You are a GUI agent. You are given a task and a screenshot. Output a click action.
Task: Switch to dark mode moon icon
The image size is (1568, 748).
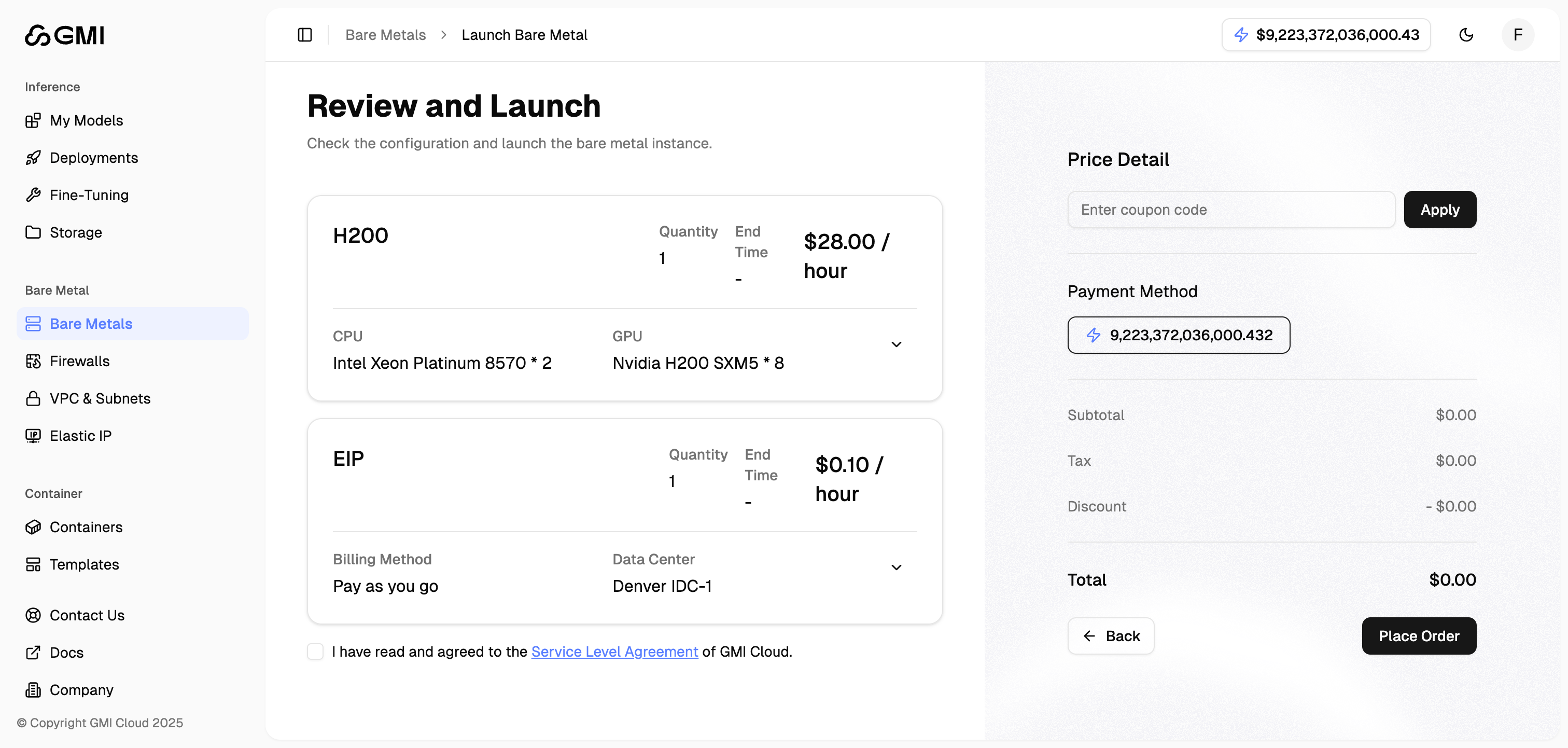(x=1466, y=35)
